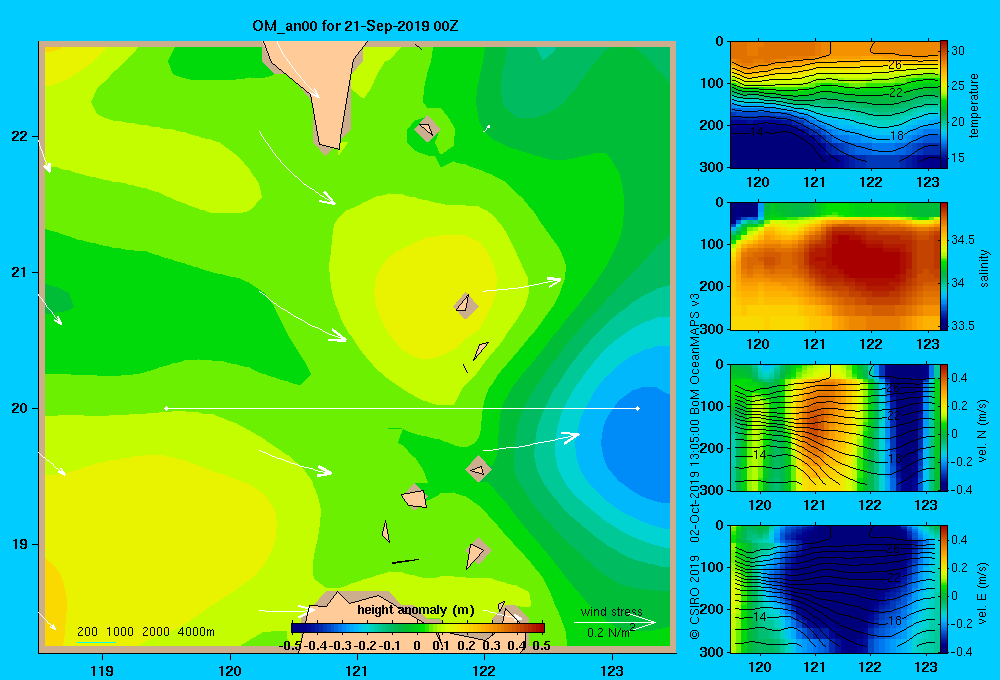Click the '4000m' depth contour legend label
The height and width of the screenshot is (680, 1000).
[196, 632]
